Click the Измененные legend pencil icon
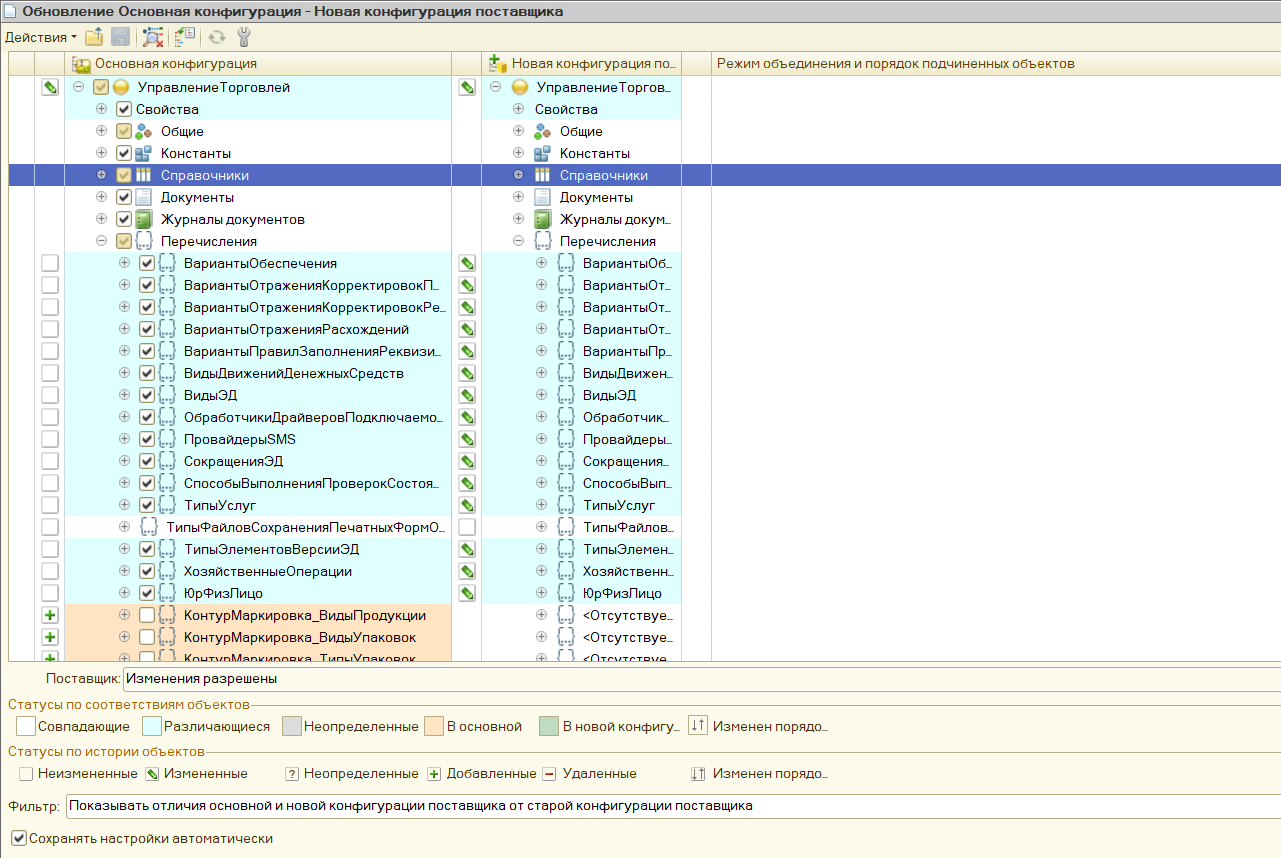The height and width of the screenshot is (858, 1281). click(152, 774)
